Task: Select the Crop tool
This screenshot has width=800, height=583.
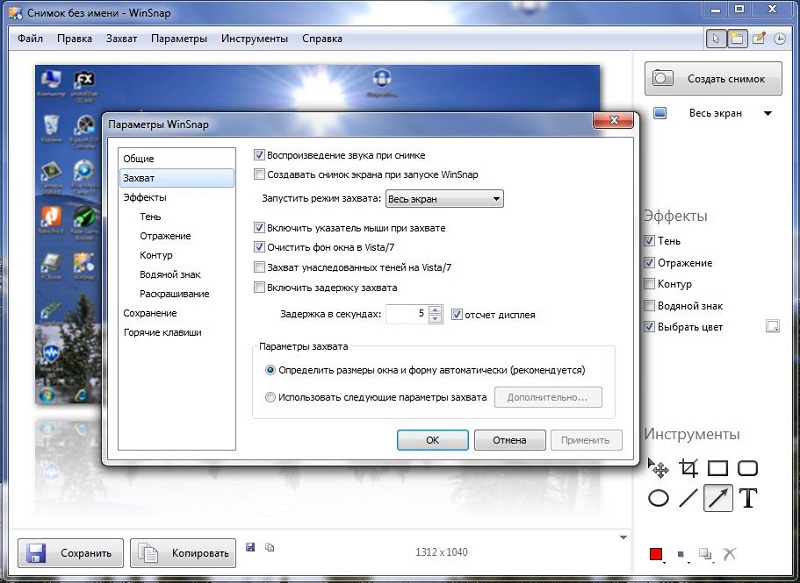Action: (688, 468)
